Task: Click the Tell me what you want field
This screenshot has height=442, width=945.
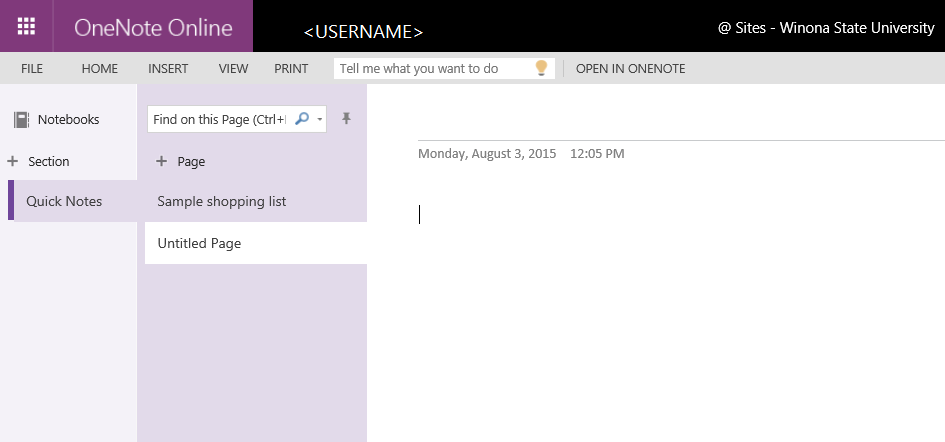Action: point(432,69)
